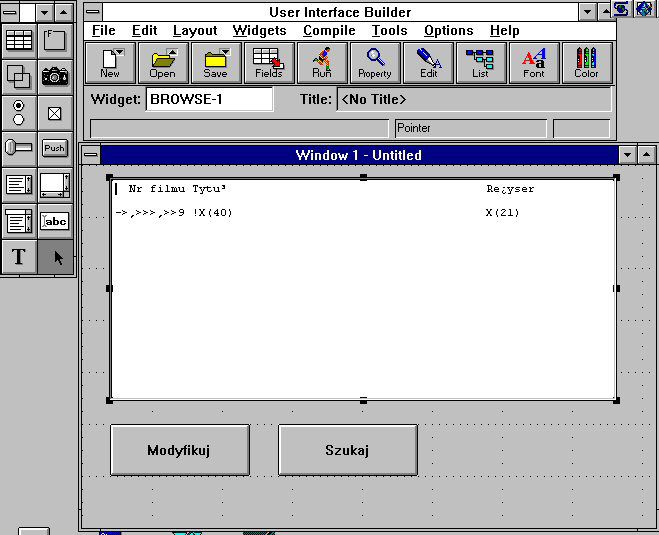Choose the Push button widget tool

coord(55,148)
